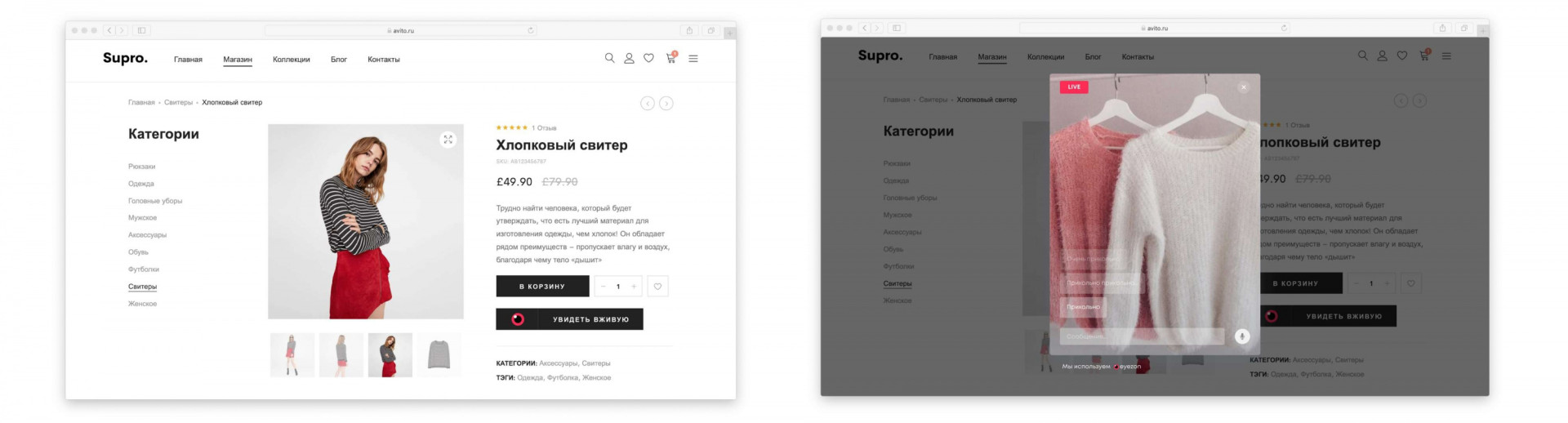Select Головные уборы category in left window
This screenshot has height=423, width=1568.
click(x=155, y=201)
